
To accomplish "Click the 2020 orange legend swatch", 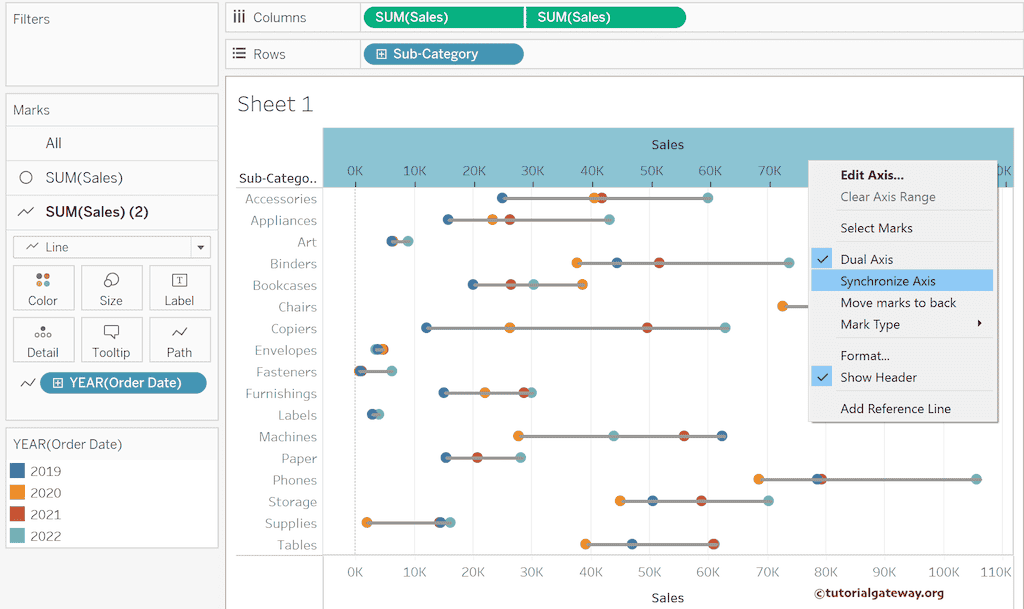I will (x=18, y=493).
